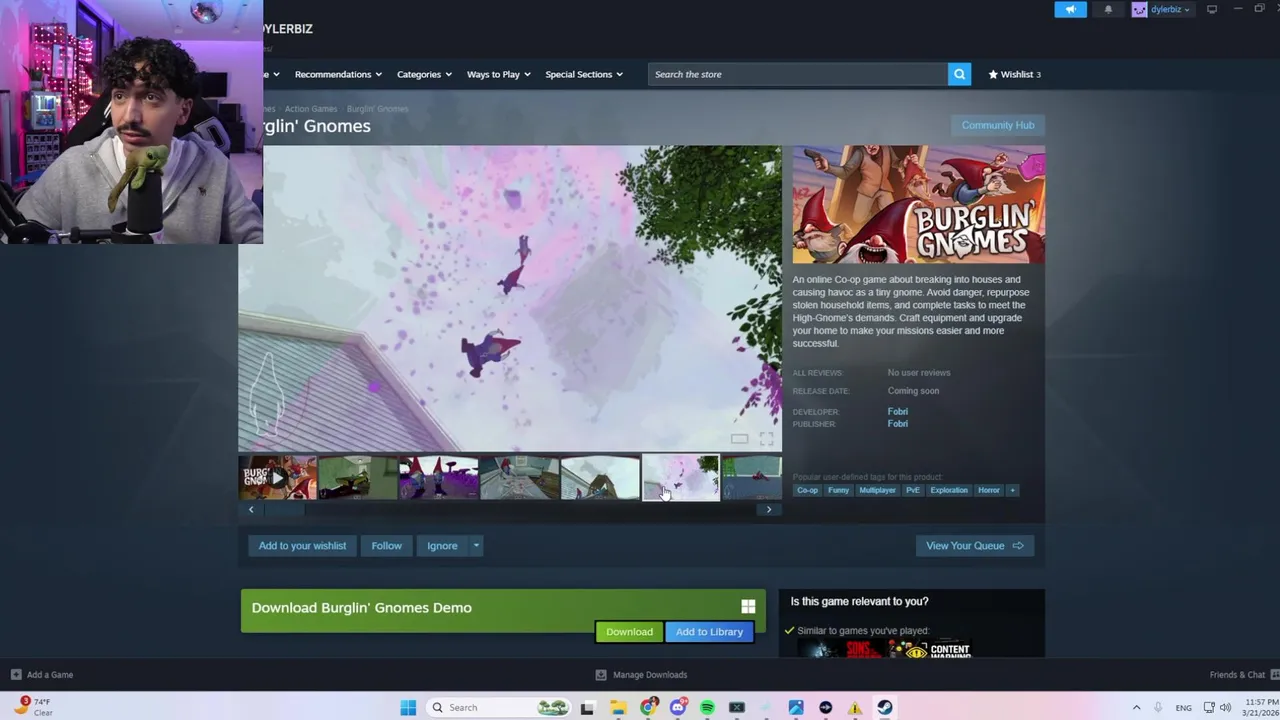1280x720 pixels.
Task: Click View Your Queue
Action: coord(974,546)
